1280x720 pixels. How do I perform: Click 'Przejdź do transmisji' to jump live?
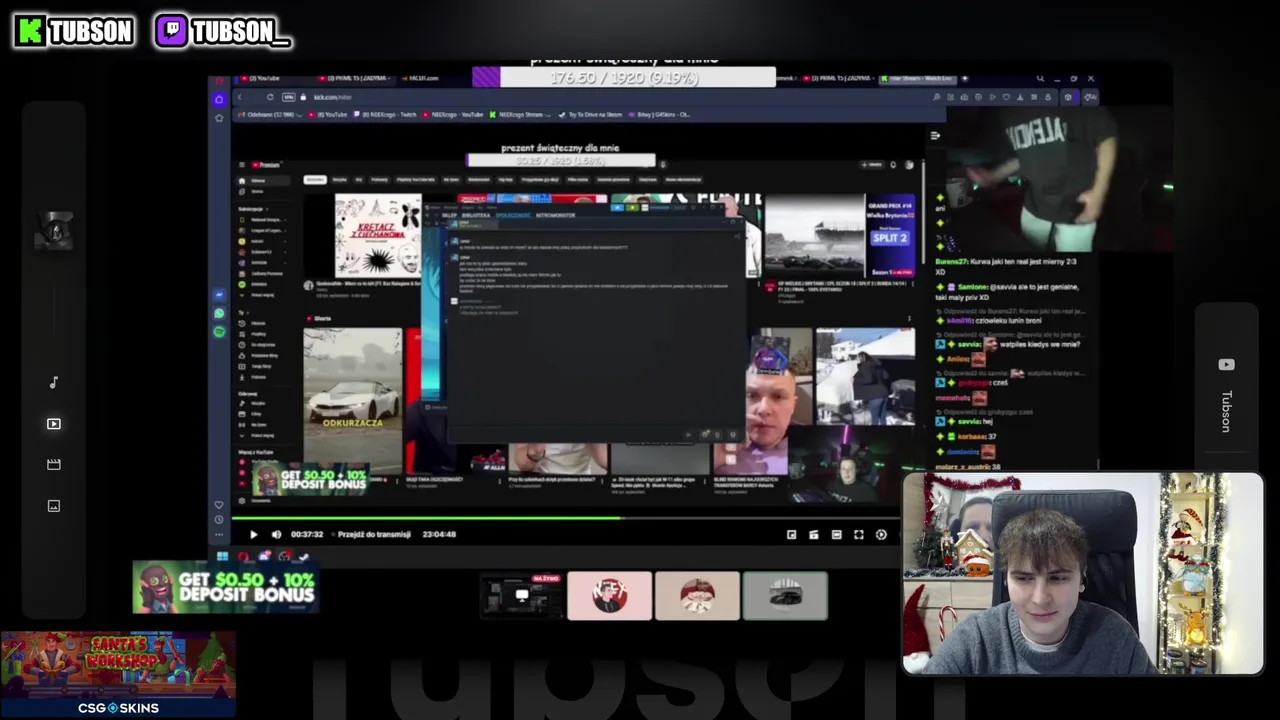pos(374,534)
